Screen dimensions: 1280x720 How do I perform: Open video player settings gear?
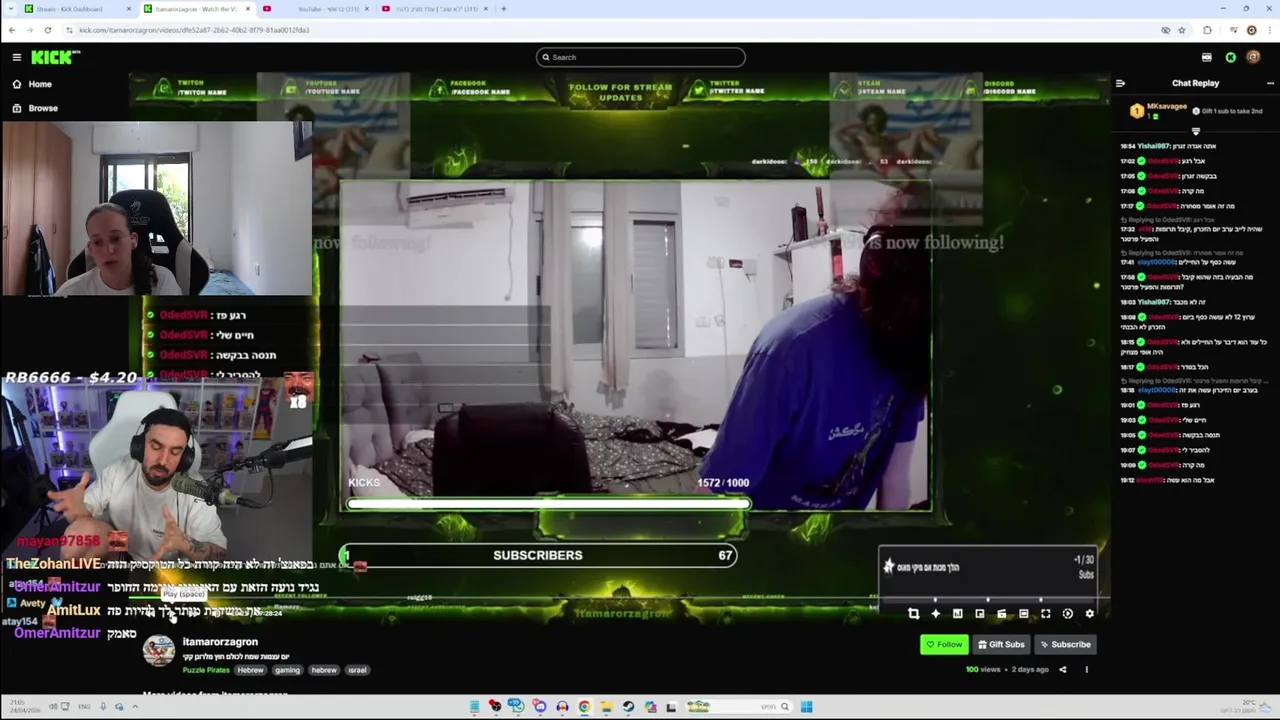coord(1089,614)
